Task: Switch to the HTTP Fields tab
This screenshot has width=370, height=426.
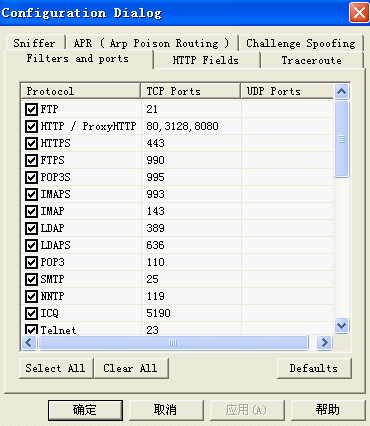Action: click(206, 60)
